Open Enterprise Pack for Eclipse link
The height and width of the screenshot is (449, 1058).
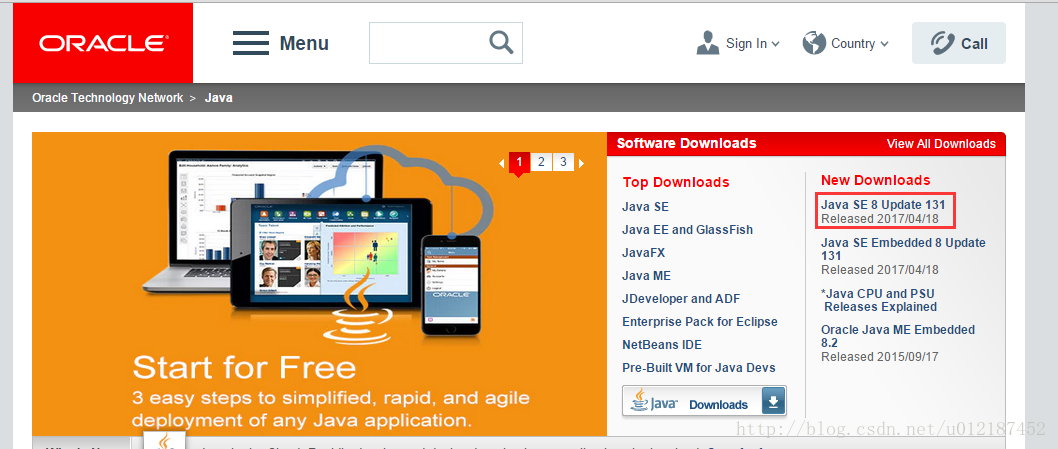700,321
